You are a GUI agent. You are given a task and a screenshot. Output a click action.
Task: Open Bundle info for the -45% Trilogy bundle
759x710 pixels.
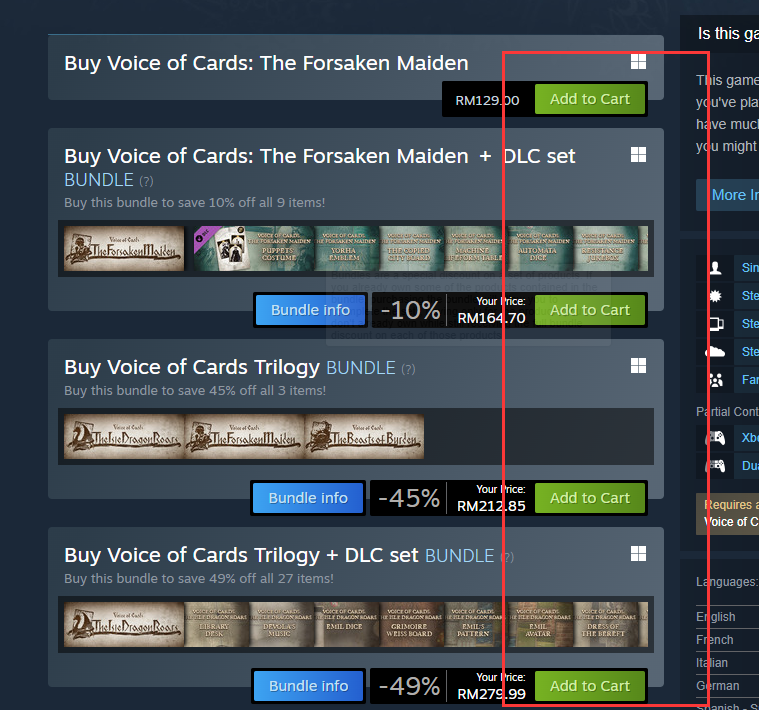click(x=308, y=498)
